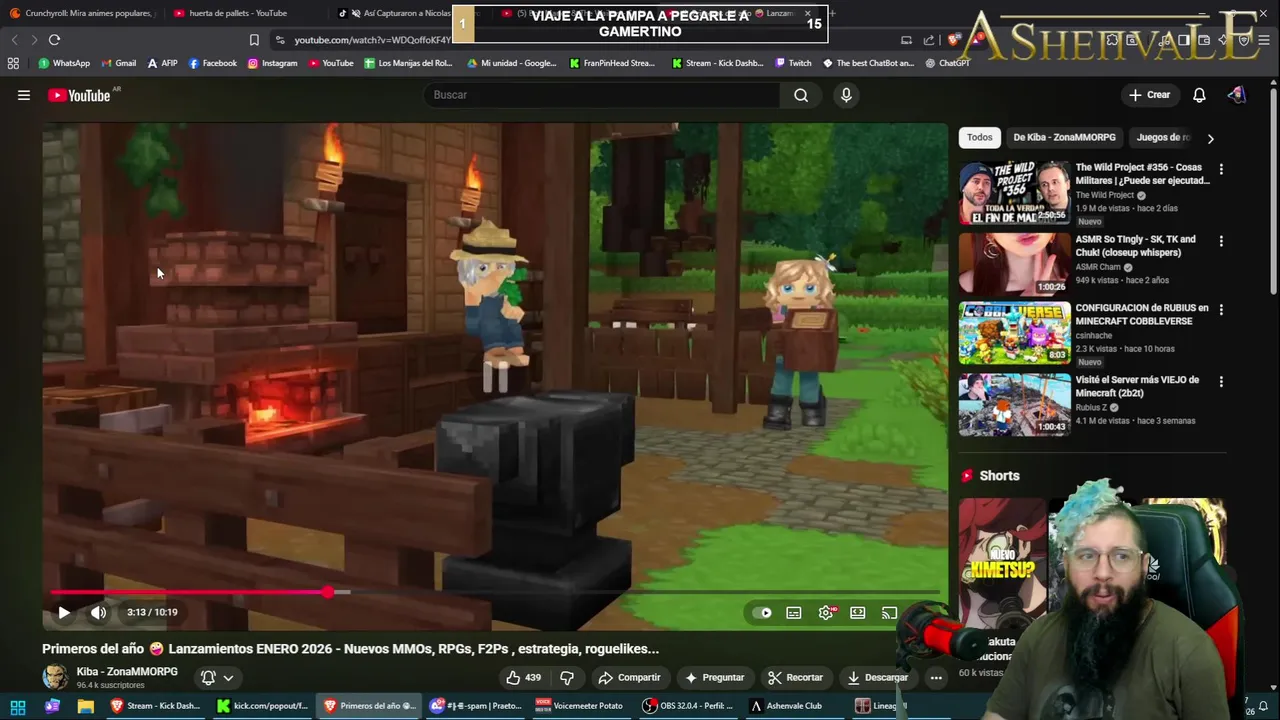Open the oldest Minecraft server 2b2t video
Image resolution: width=1280 pixels, height=720 pixels.
pos(1014,405)
